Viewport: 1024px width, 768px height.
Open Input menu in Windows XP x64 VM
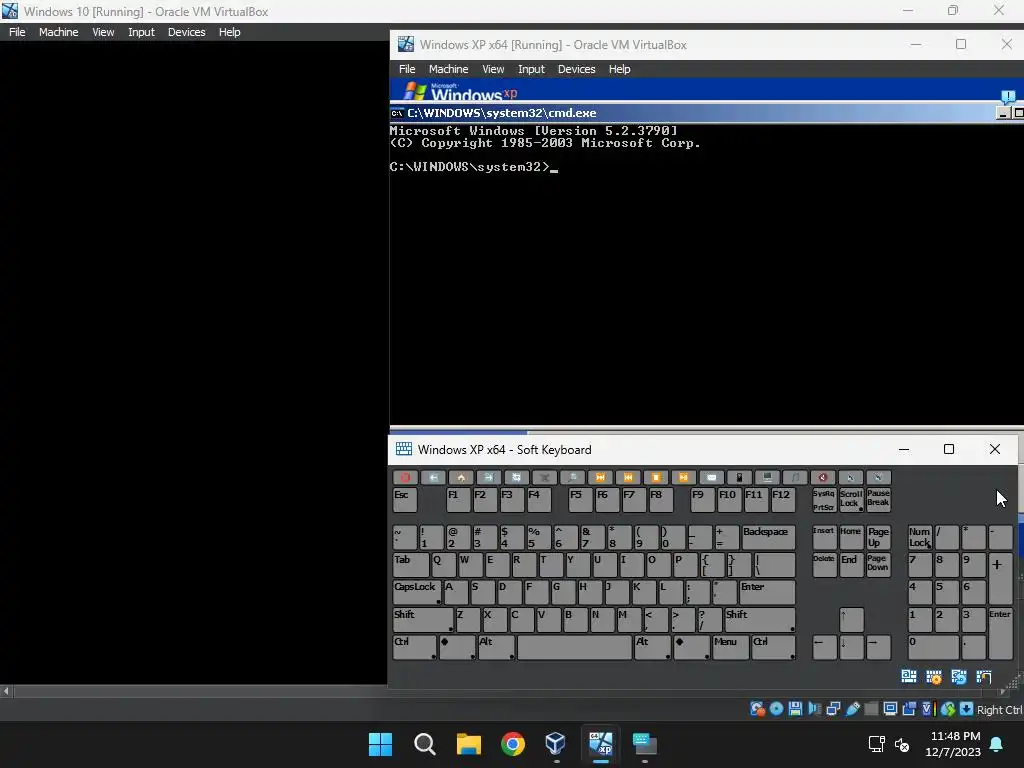tap(531, 69)
